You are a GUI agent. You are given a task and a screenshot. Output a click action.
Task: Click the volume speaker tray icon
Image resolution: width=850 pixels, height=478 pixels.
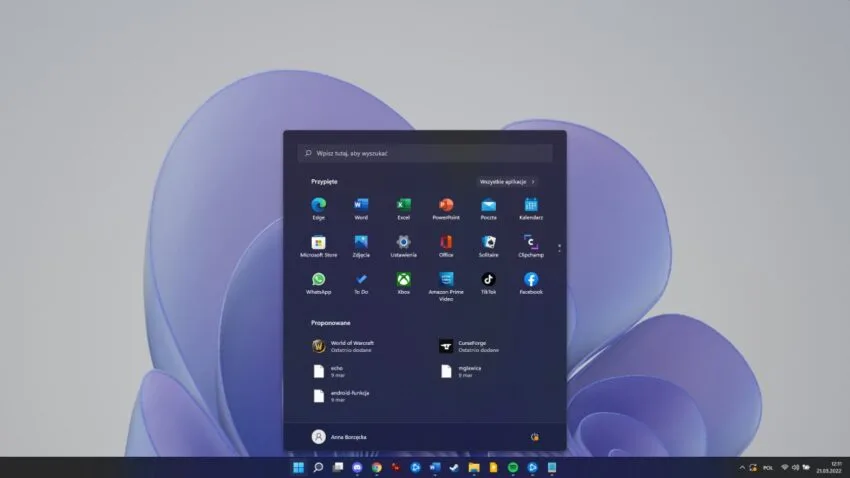(795, 467)
